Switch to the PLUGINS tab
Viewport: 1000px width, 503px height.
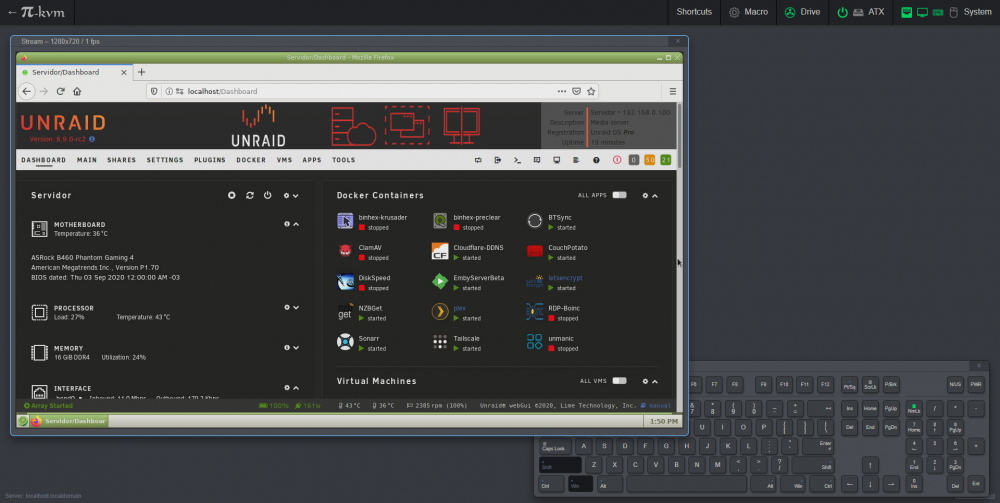click(210, 160)
